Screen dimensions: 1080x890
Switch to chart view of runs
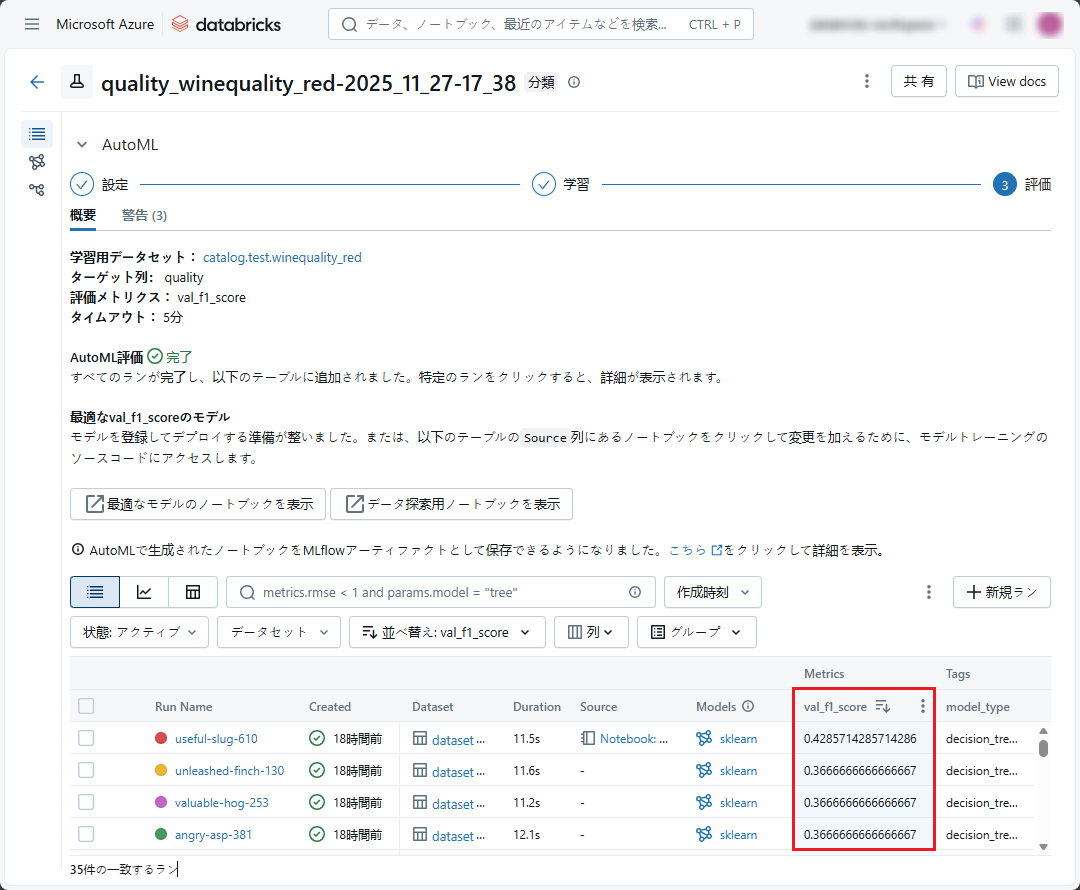pyautogui.click(x=144, y=592)
